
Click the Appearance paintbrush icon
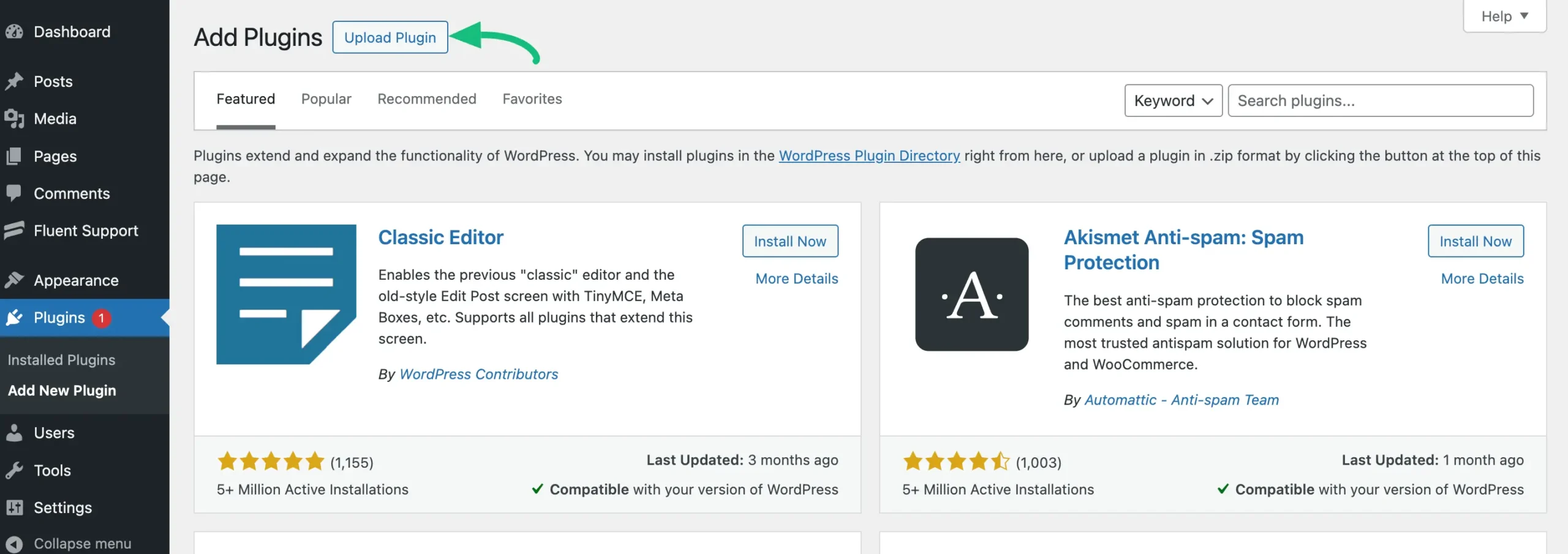pyautogui.click(x=14, y=280)
